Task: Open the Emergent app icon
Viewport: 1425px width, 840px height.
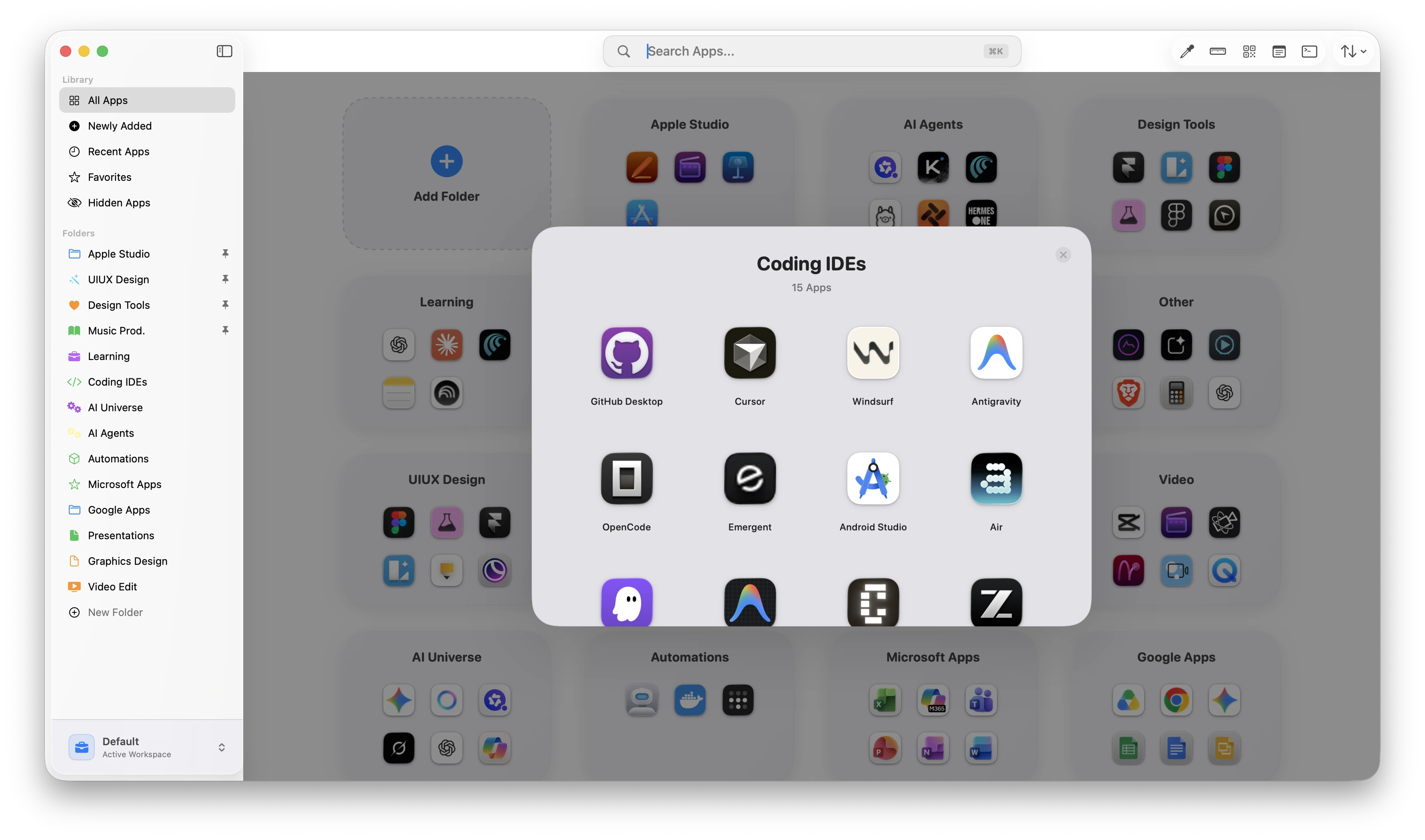Action: click(750, 478)
